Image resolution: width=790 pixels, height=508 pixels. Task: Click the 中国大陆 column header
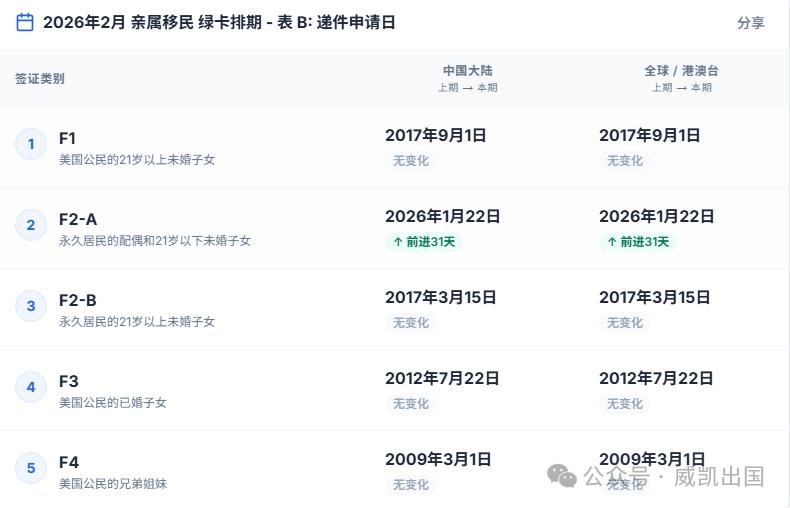point(467,71)
